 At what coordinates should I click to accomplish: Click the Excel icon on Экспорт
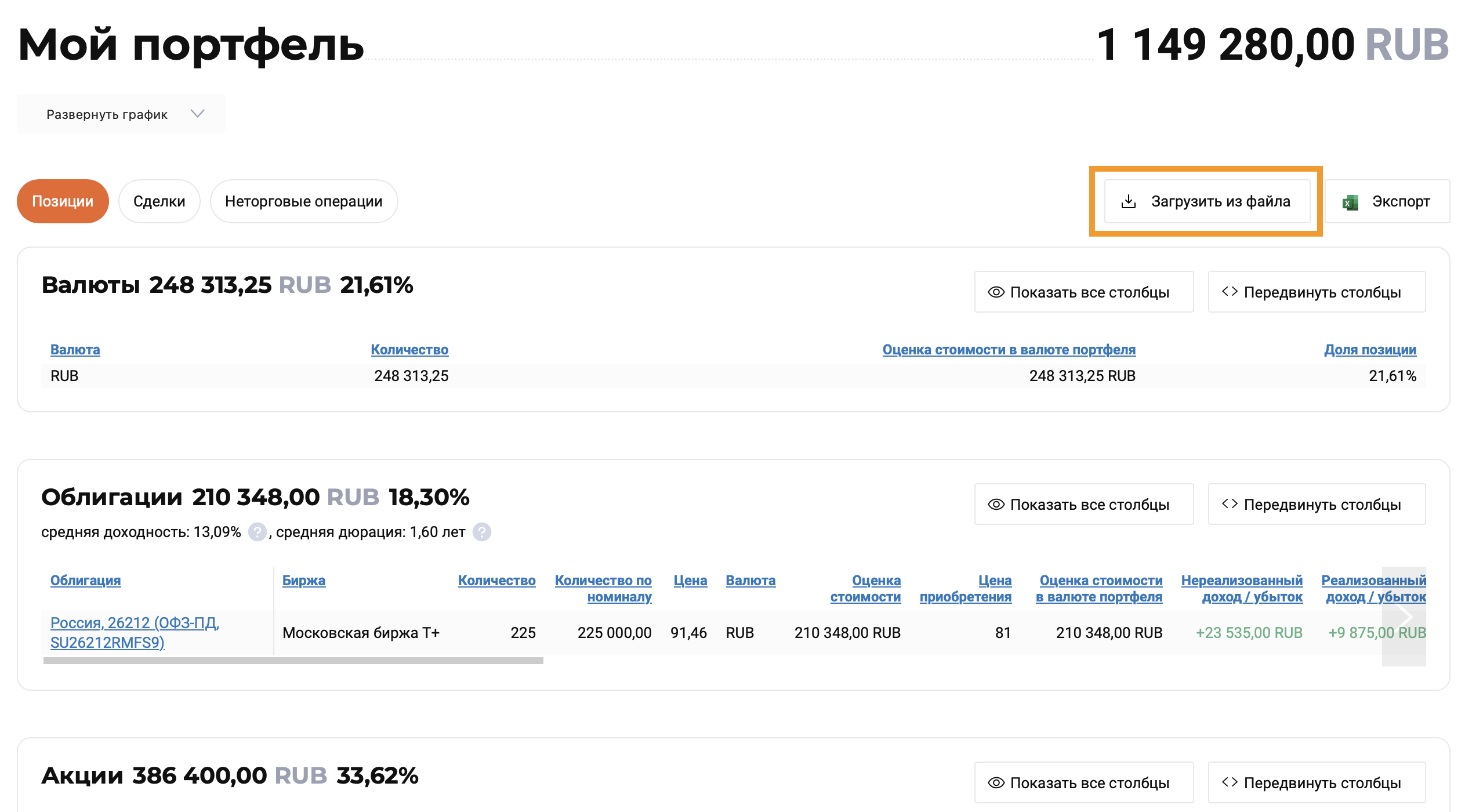(1350, 202)
